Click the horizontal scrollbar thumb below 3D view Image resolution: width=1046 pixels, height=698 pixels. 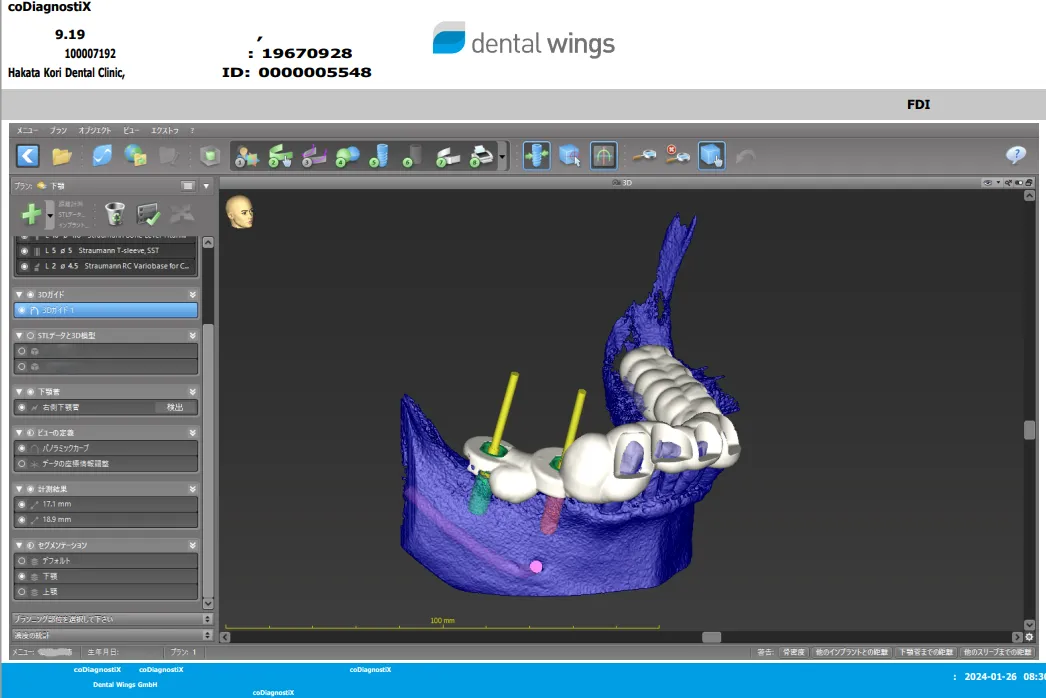pyautogui.click(x=711, y=637)
